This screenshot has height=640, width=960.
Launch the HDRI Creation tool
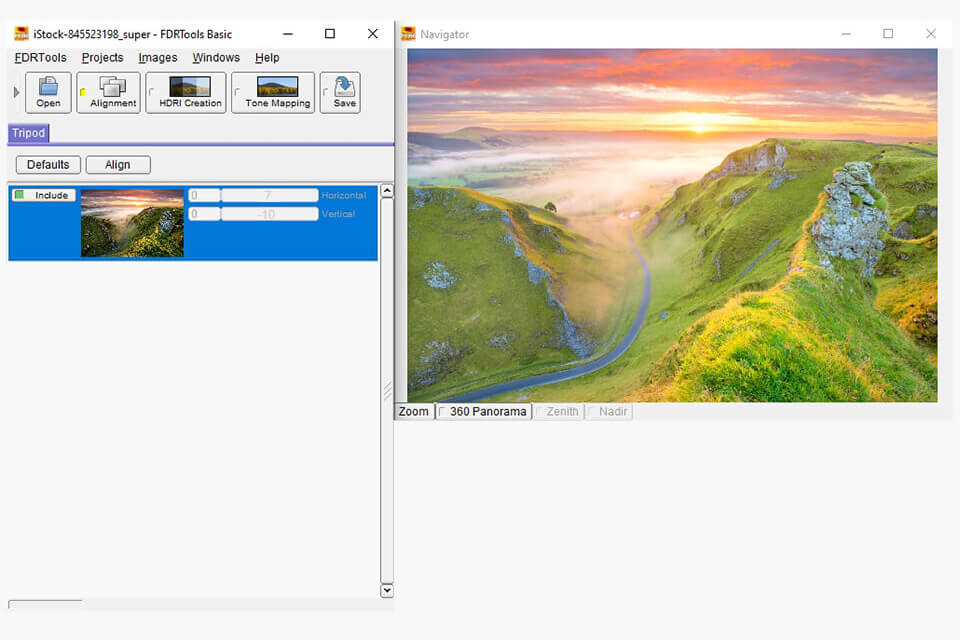(186, 93)
